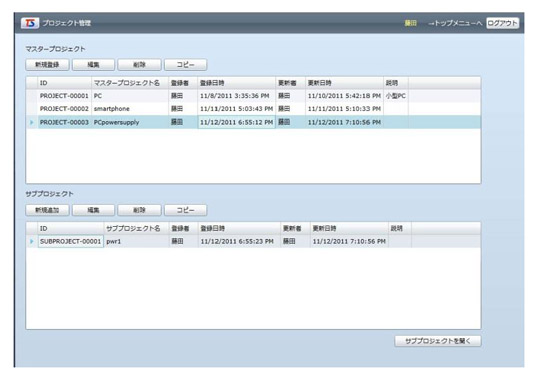Image resolution: width=540 pixels, height=381 pixels.
Task: Click the row arrow indicator beside SUBPROJECT-00001
Action: pyautogui.click(x=32, y=241)
